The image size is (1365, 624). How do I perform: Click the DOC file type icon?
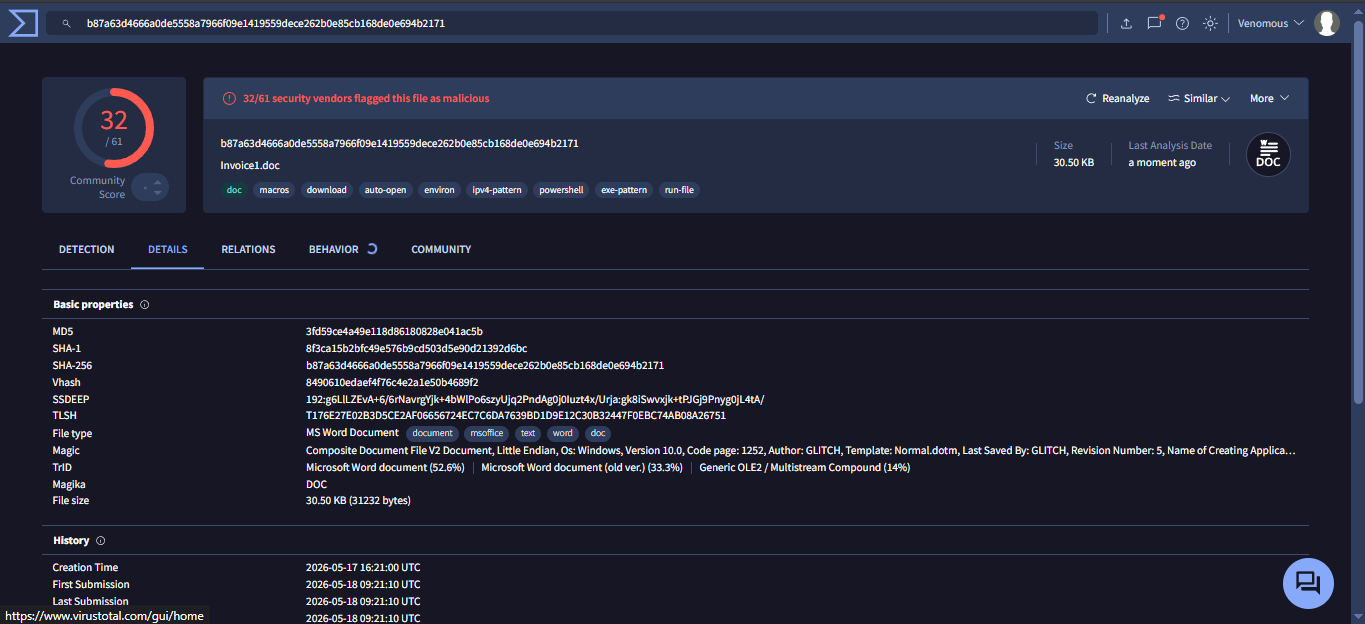pos(1268,154)
